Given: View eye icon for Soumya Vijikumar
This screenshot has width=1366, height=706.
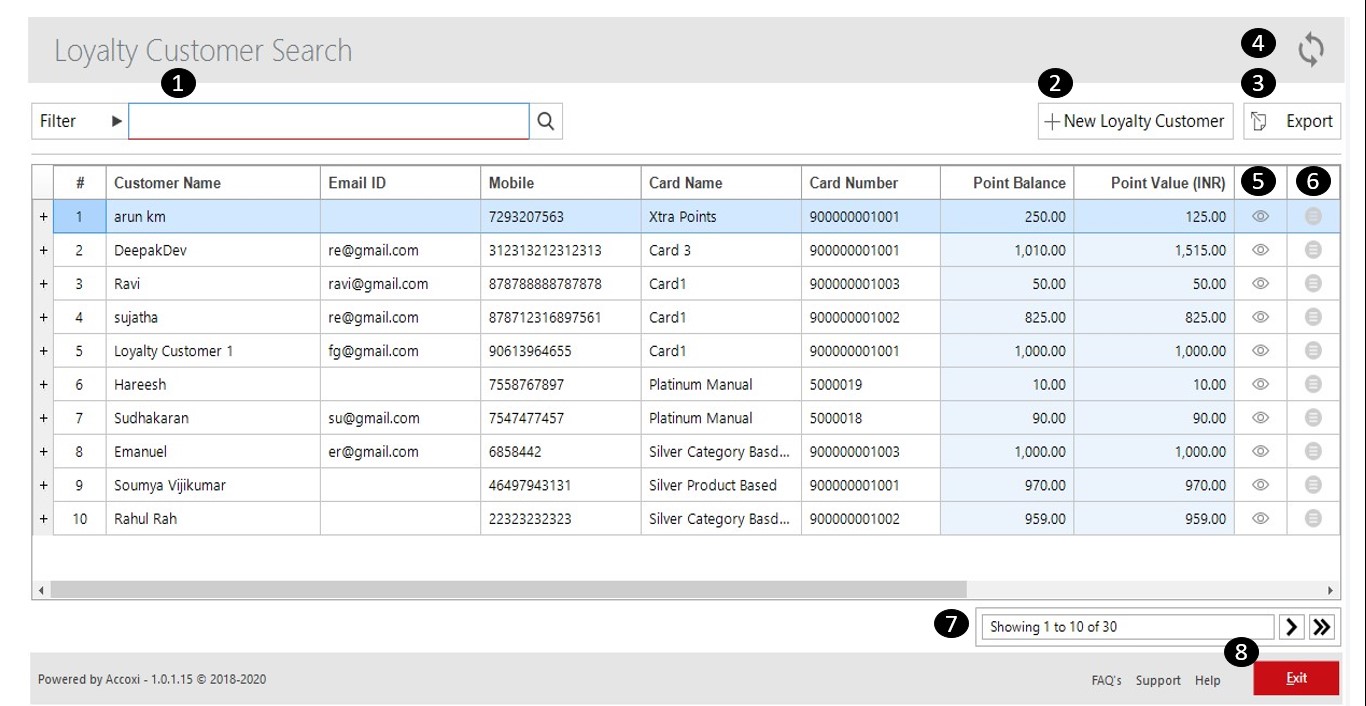Looking at the screenshot, I should point(1261,485).
